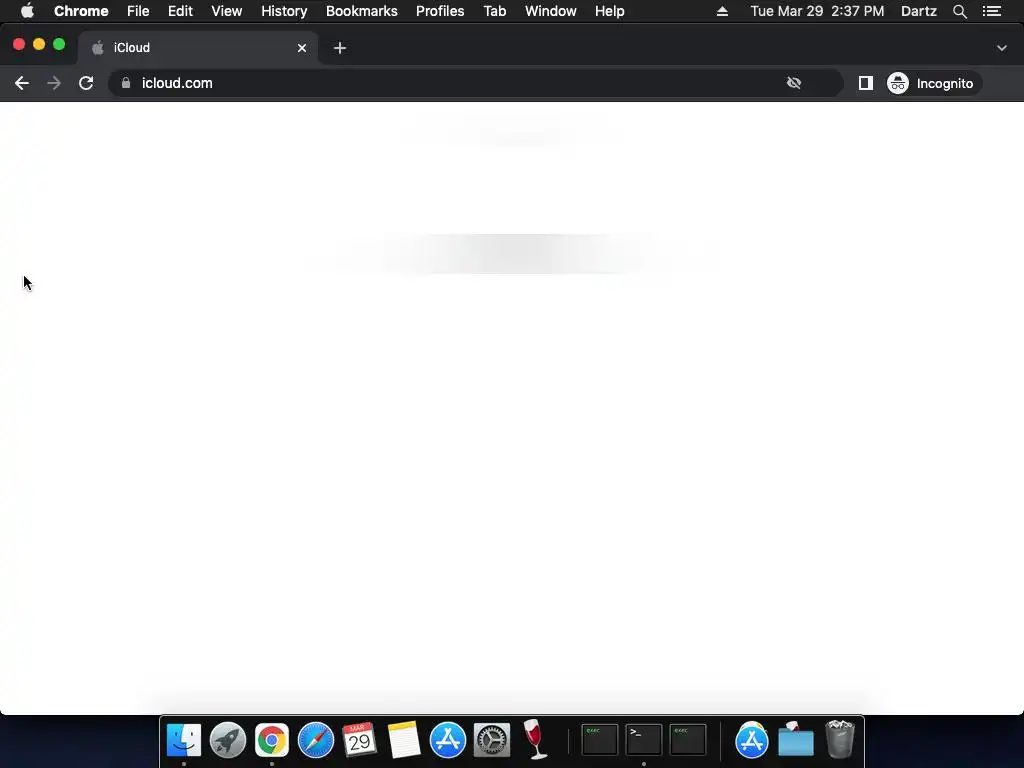
Task: Minimize Chrome with yellow button
Action: pos(39,44)
